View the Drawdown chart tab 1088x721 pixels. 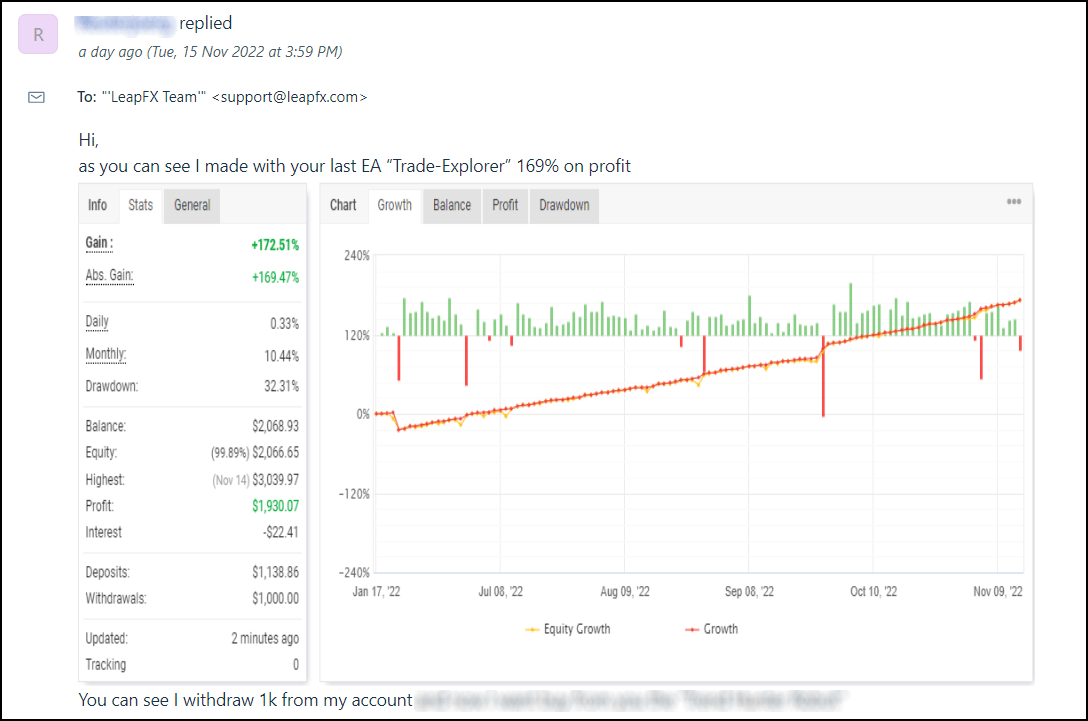pos(564,205)
